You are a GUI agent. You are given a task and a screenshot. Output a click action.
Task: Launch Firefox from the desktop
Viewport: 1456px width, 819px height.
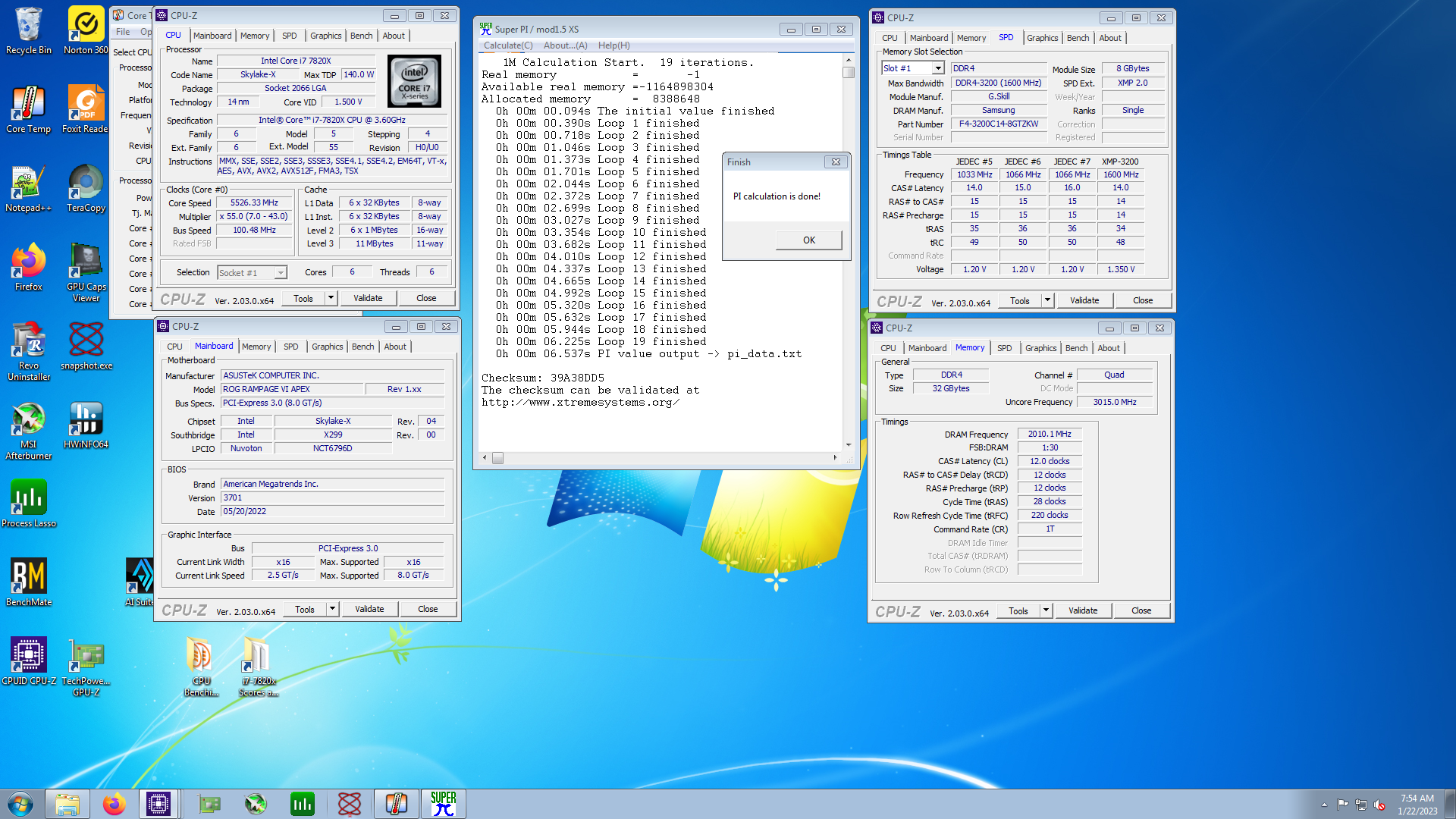[28, 267]
